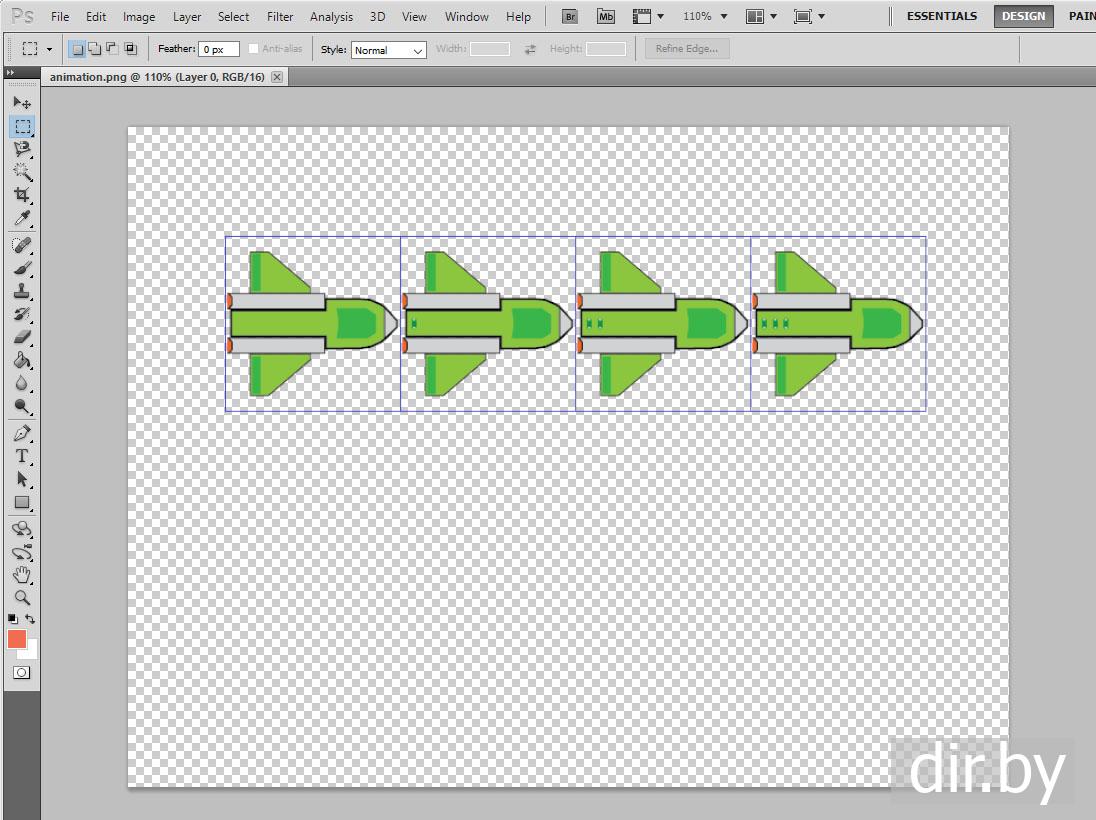Click the foreground color swatch
Screen dimensions: 1096x820
17,639
